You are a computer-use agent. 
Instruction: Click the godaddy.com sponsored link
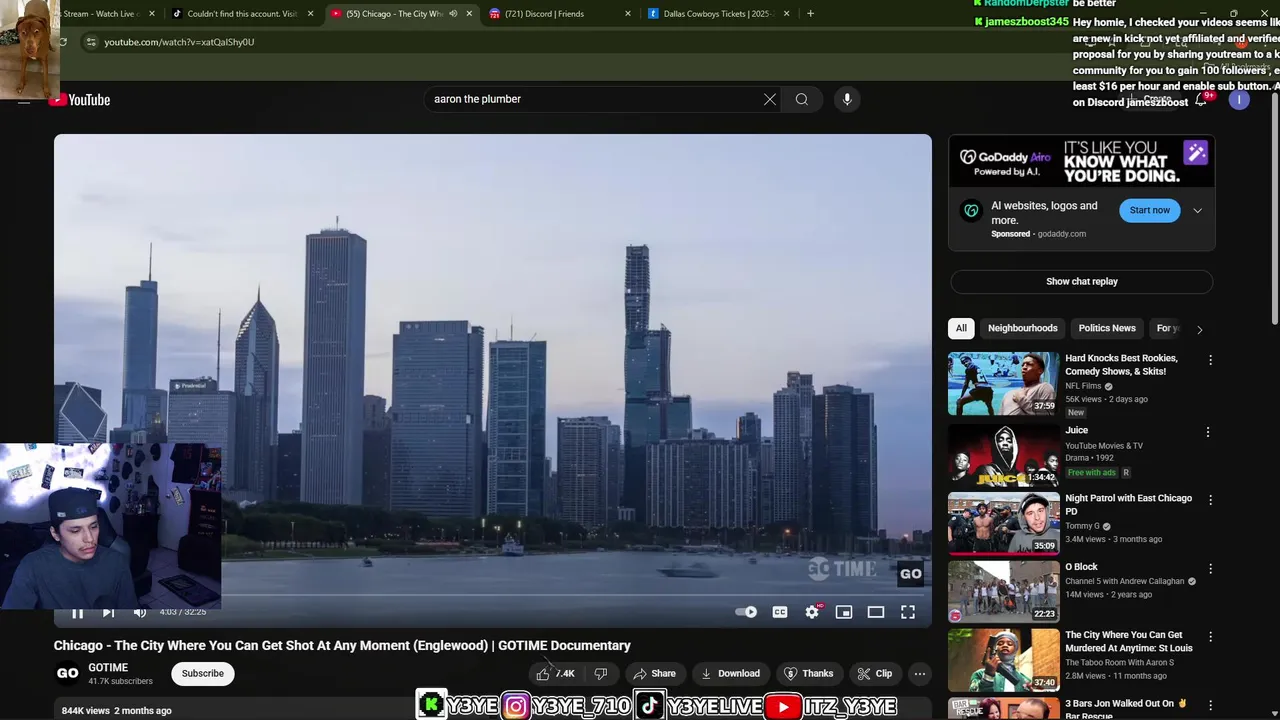click(x=1061, y=234)
